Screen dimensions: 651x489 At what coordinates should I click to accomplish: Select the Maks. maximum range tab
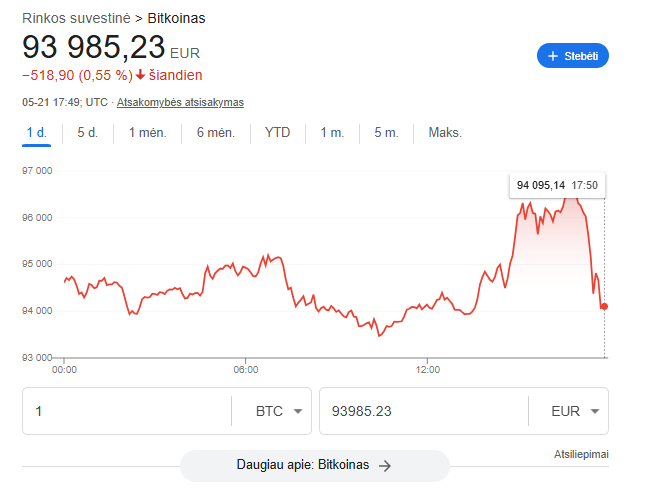click(x=445, y=133)
